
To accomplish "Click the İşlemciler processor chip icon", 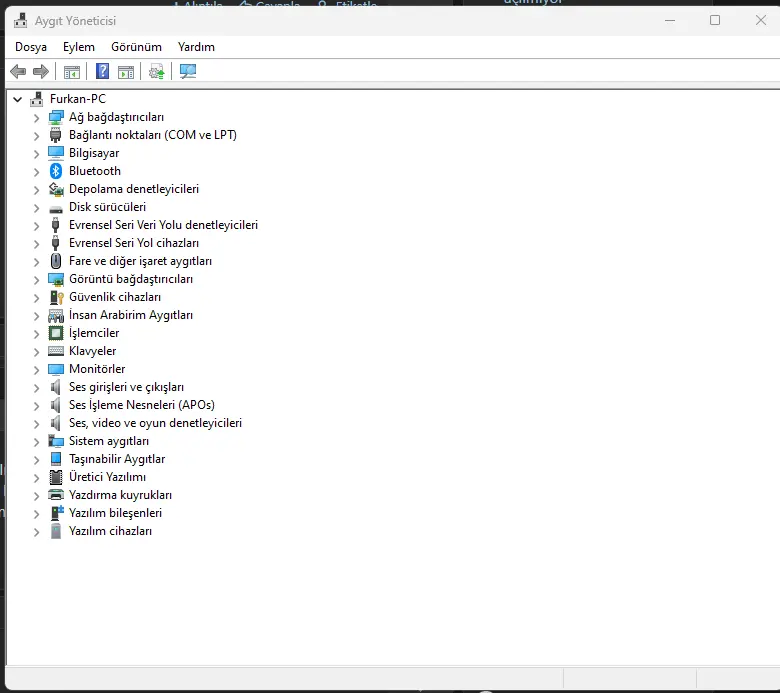I will click(56, 333).
